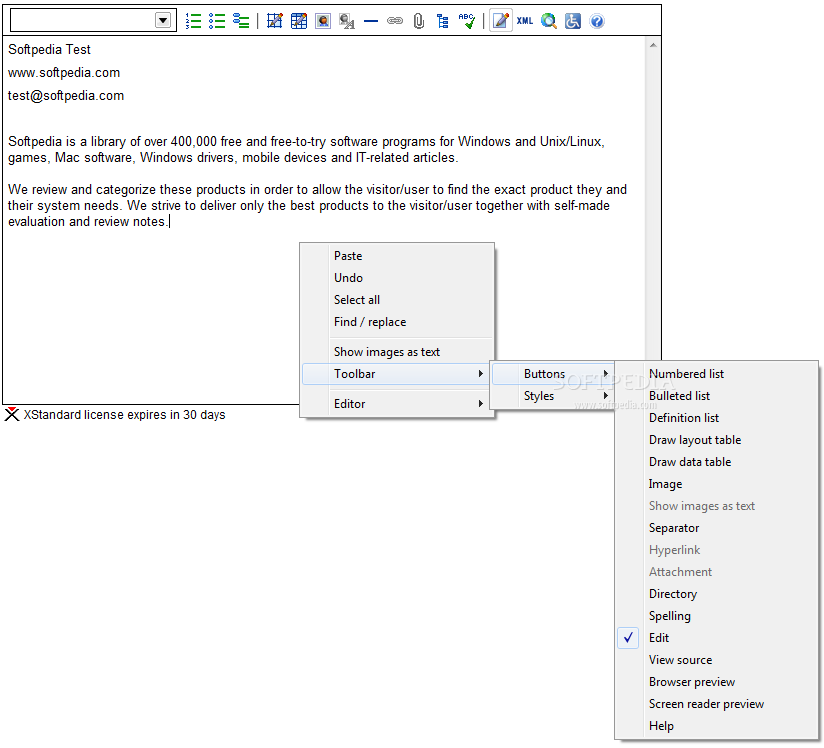The width and height of the screenshot is (824, 748).
Task: Click the Screen reader preview wheelchair icon
Action: coord(573,21)
